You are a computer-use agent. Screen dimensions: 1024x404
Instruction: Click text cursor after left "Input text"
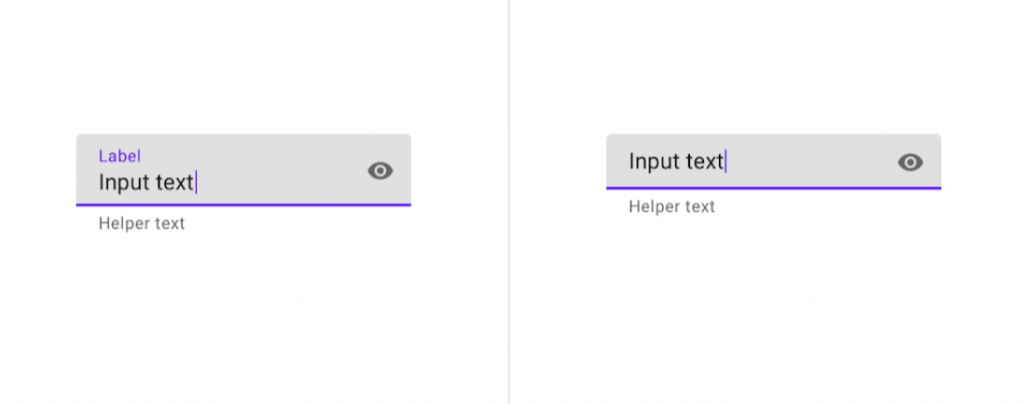click(196, 183)
